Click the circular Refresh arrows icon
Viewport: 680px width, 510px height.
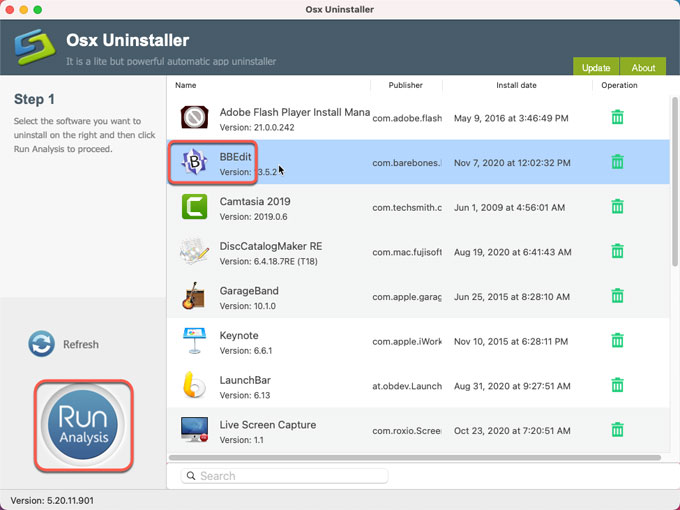41,344
